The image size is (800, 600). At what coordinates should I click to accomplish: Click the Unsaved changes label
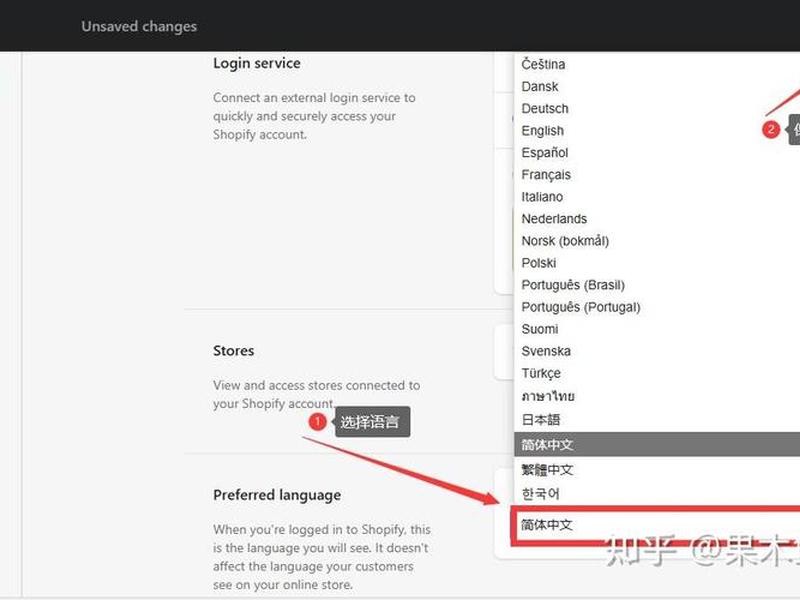(x=139, y=26)
